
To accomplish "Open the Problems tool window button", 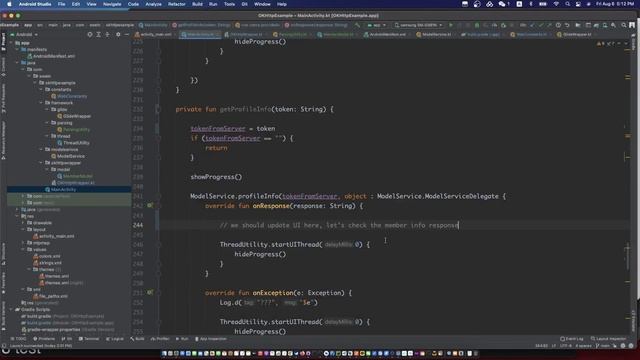I will [44, 339].
